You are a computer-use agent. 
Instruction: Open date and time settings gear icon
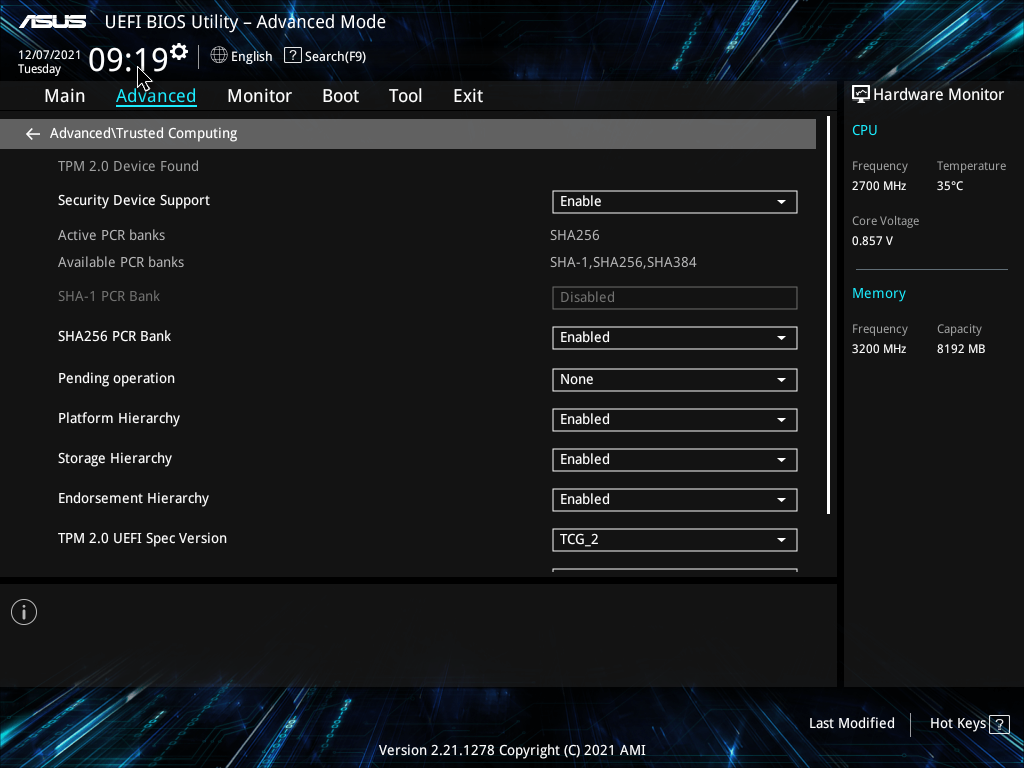[x=179, y=52]
